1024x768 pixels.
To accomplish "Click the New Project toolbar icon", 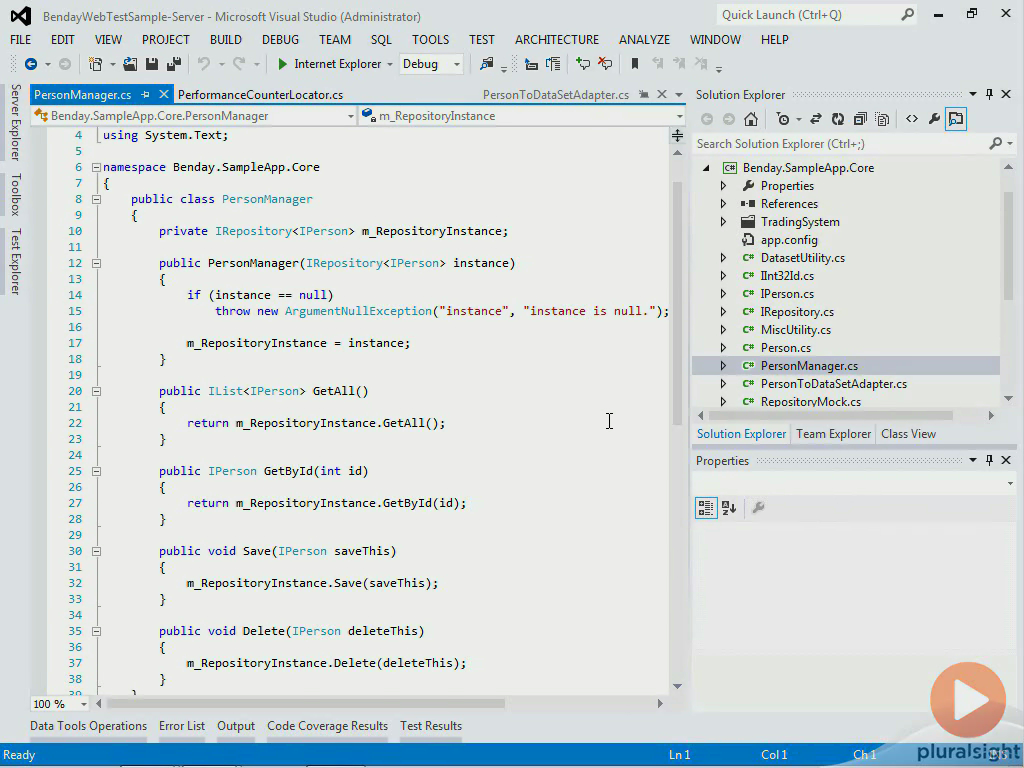I will (95, 64).
